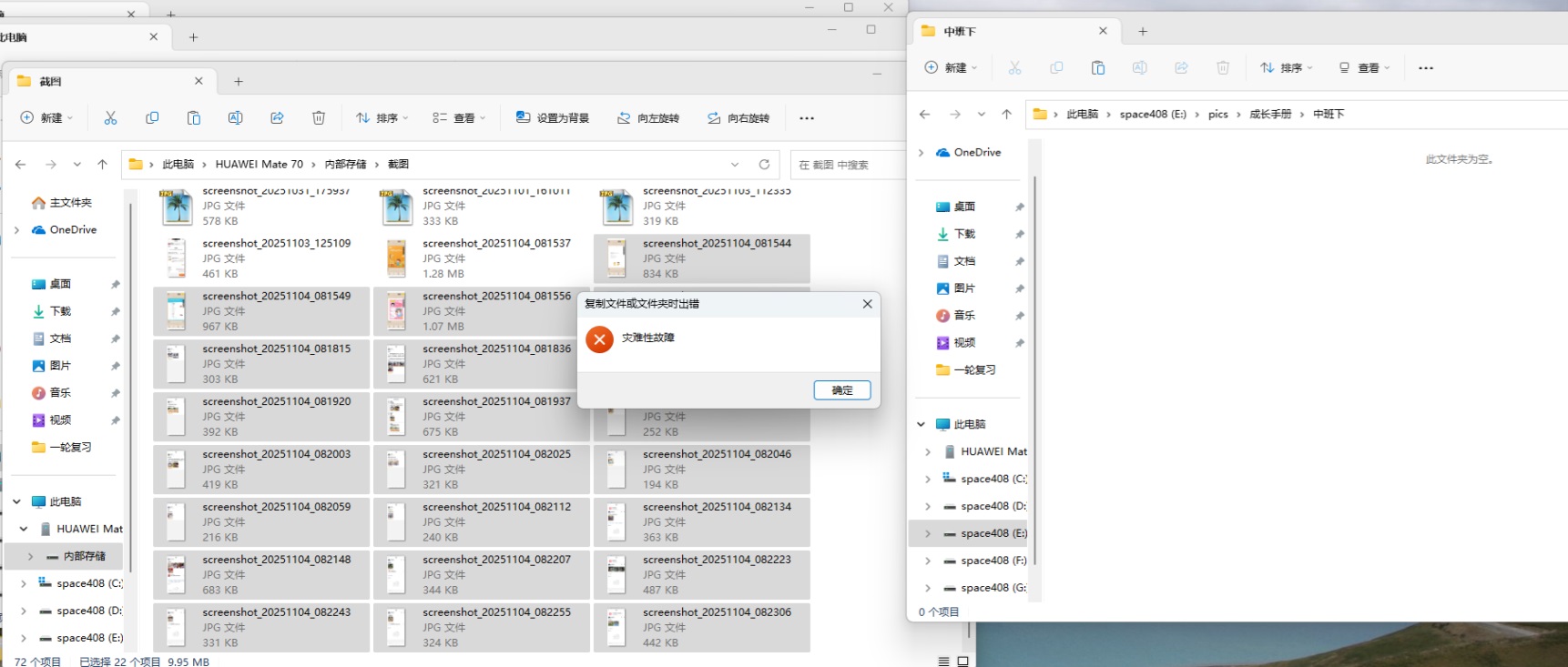1568x667 pixels.
Task: Open the more options ellipsis in 截图 window
Action: (807, 118)
